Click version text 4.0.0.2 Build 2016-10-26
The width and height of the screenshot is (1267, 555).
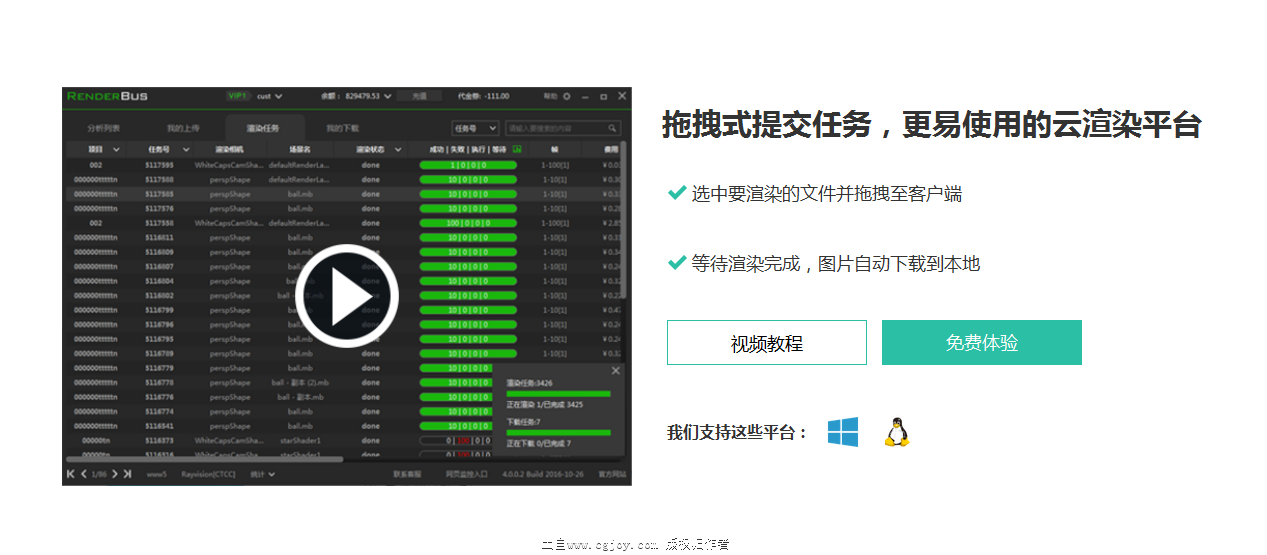[543, 473]
